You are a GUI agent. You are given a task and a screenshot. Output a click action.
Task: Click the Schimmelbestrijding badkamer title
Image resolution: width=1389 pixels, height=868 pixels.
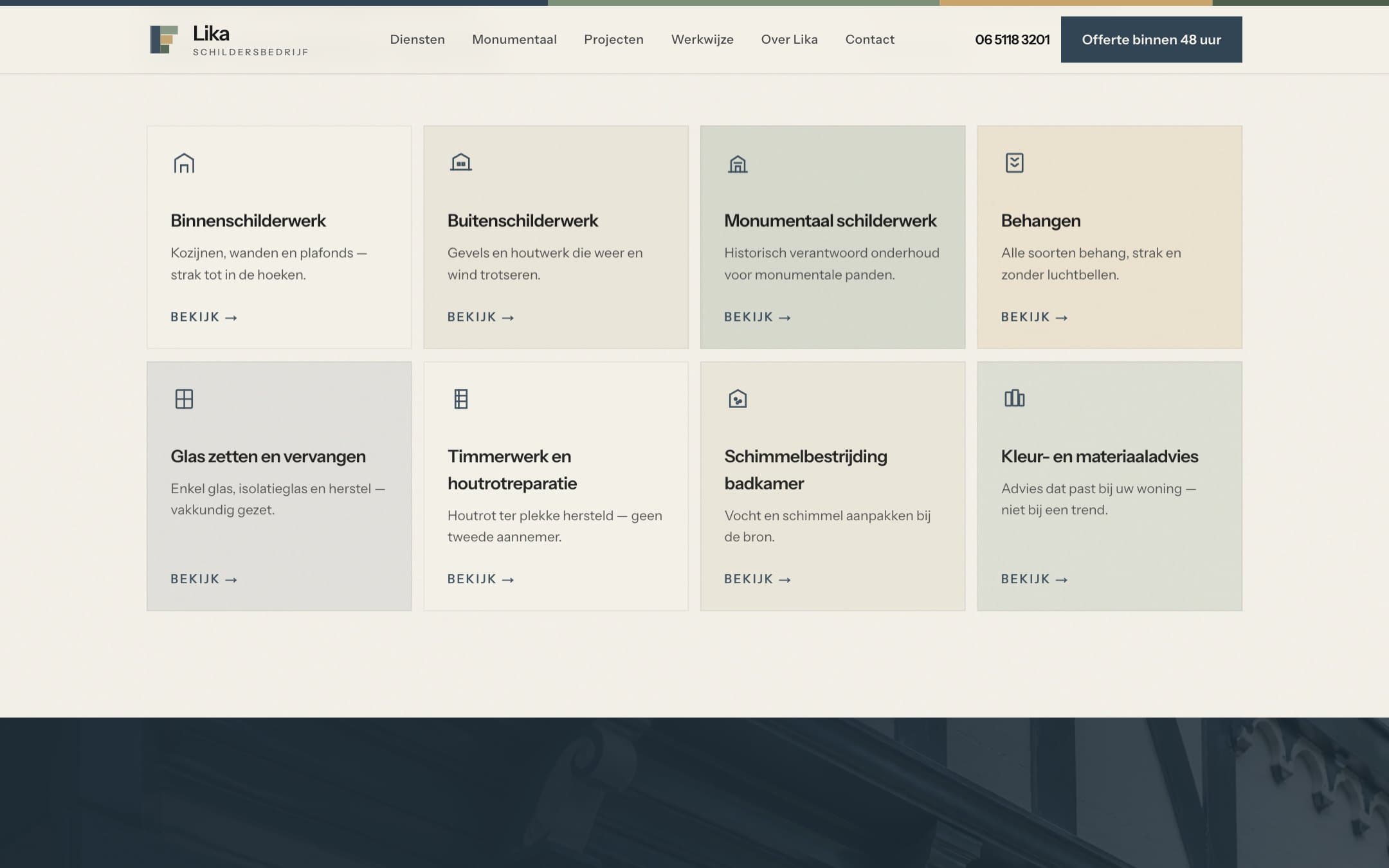tap(806, 470)
